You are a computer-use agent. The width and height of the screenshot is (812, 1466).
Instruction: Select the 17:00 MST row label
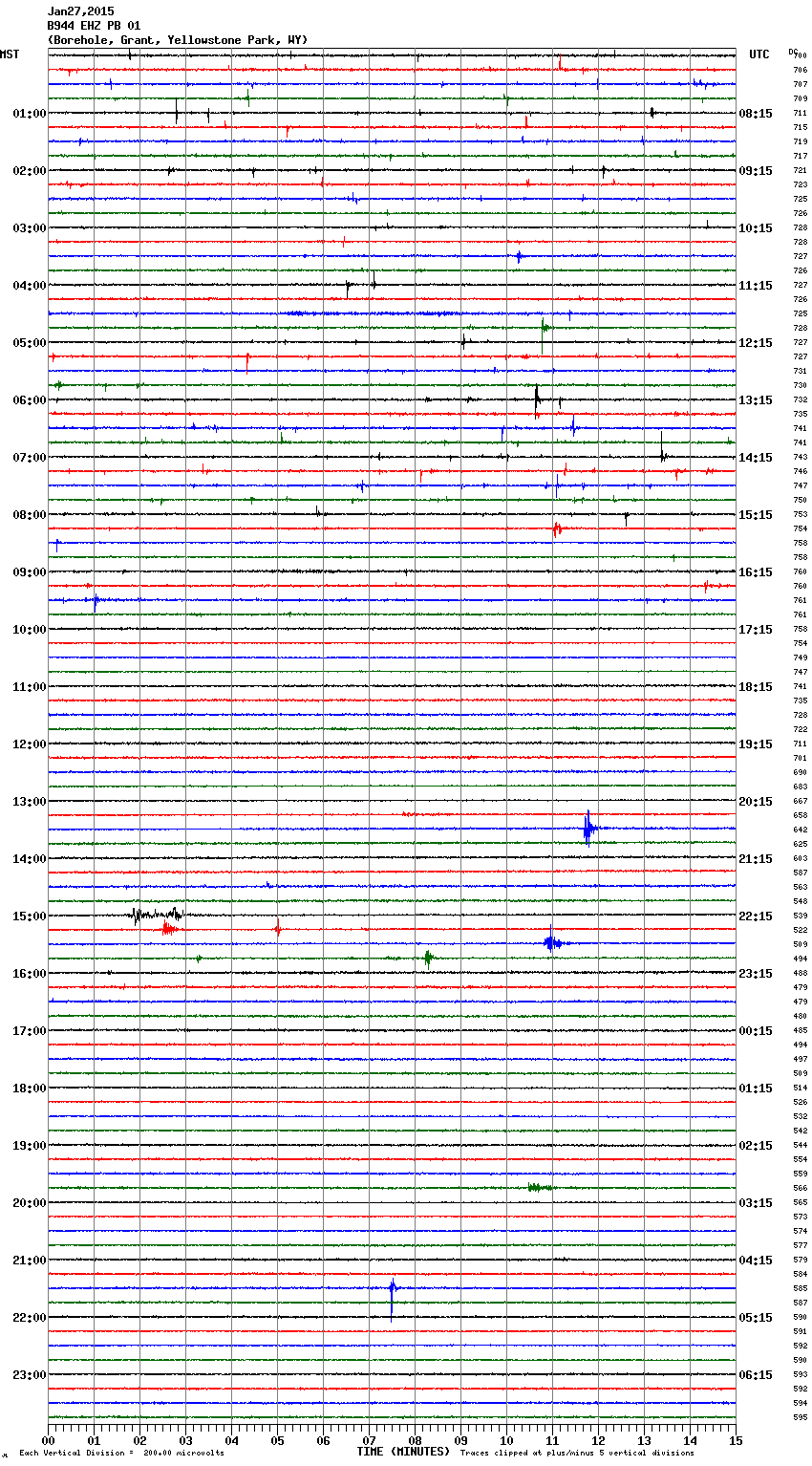29,1031
